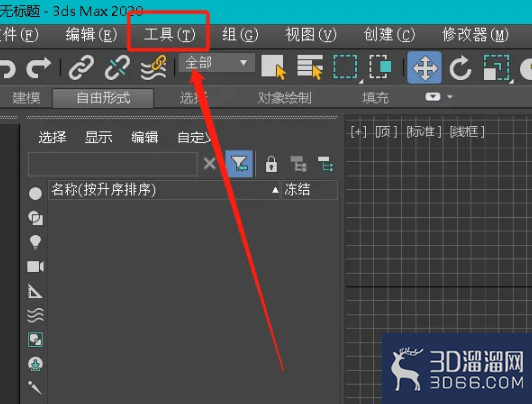Open the 视图(V) menu
The width and height of the screenshot is (532, 404).
311,35
